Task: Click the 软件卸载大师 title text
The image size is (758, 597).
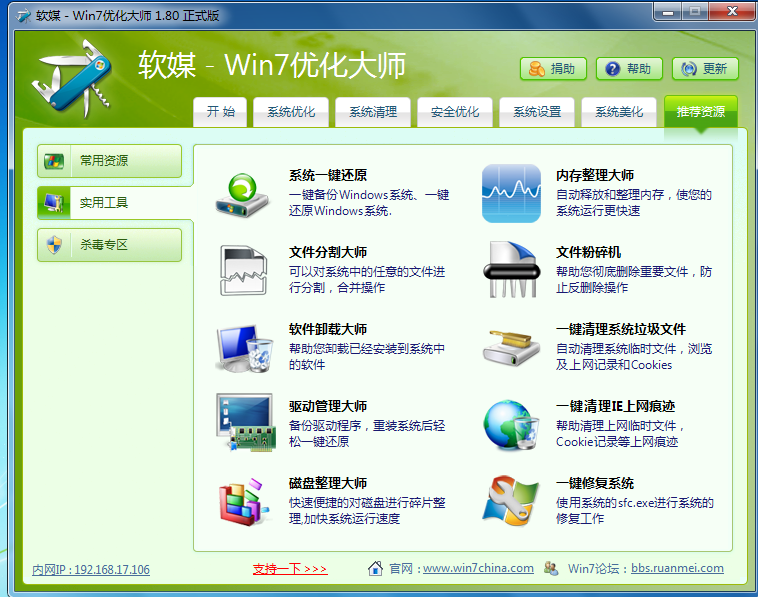Action: 328,329
